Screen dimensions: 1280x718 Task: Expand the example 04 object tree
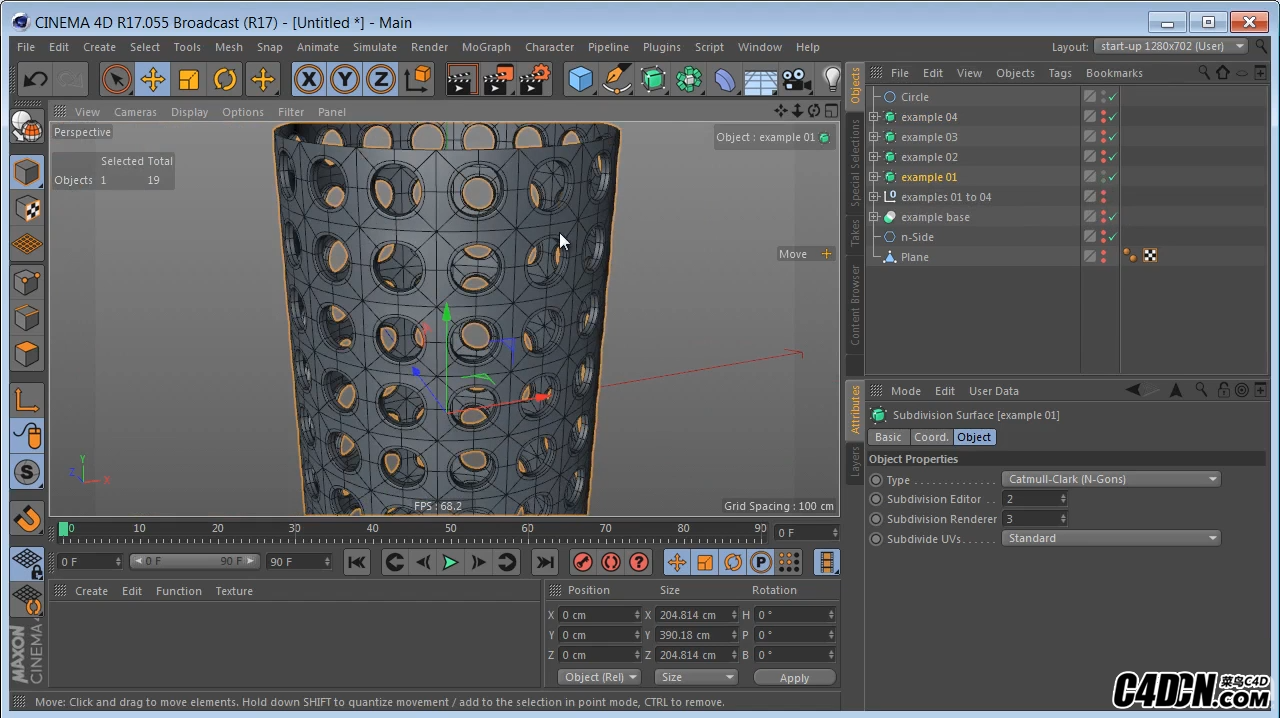pos(874,117)
